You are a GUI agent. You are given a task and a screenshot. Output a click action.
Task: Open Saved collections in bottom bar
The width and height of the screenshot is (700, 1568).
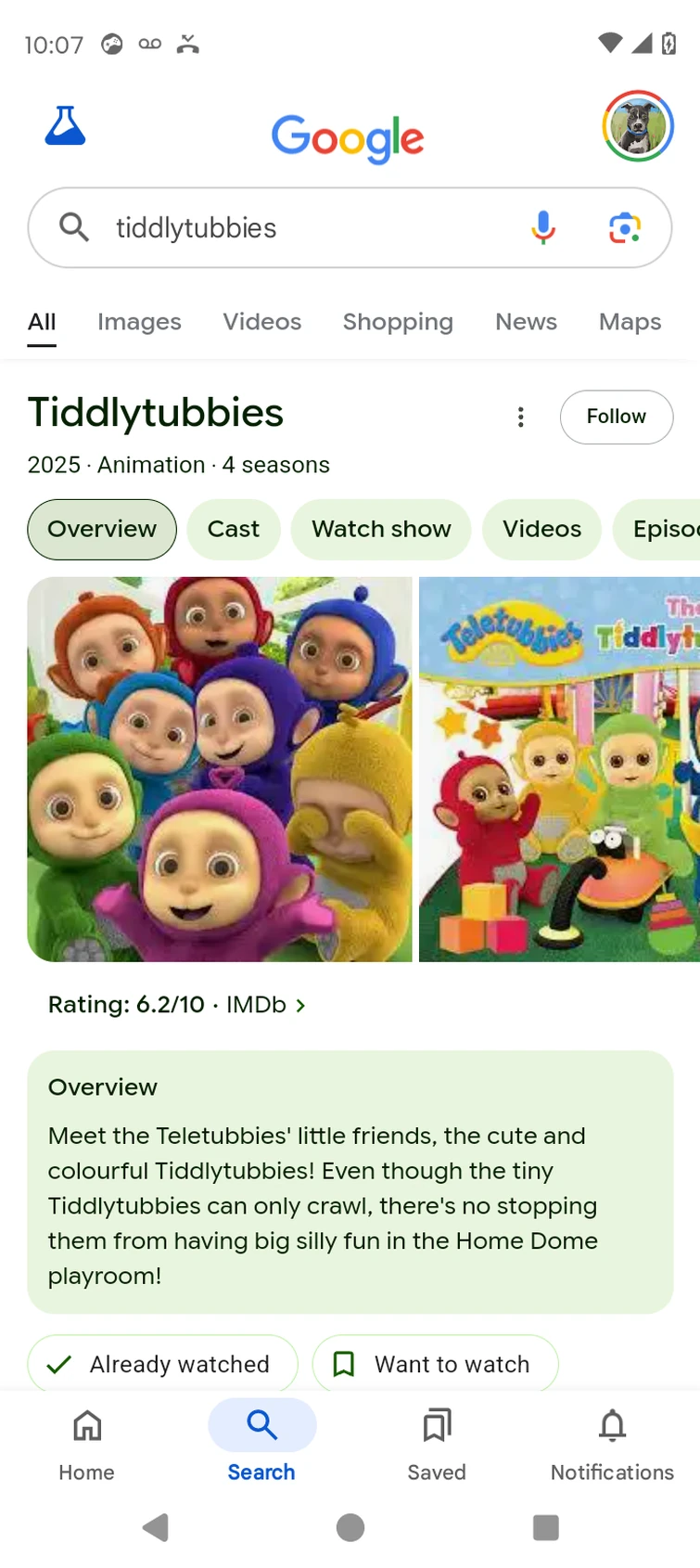pyautogui.click(x=437, y=1446)
